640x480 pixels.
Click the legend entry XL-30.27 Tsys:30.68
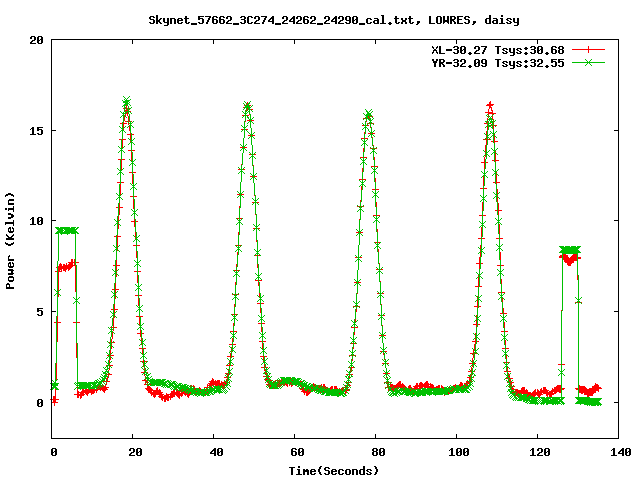498,50
